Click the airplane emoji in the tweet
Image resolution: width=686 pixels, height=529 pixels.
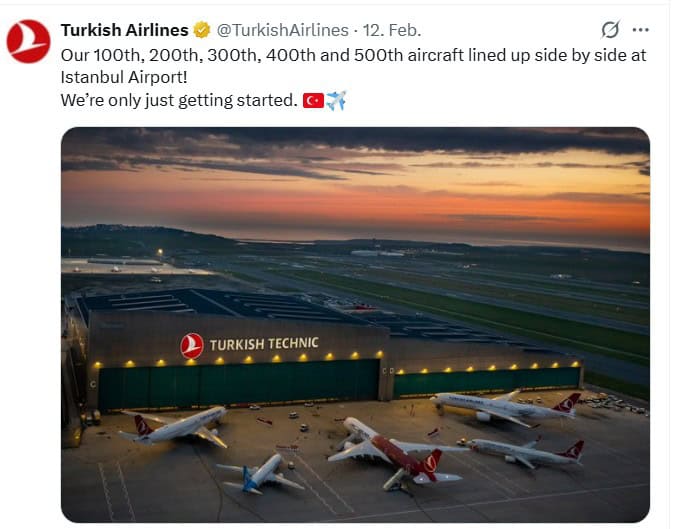[x=336, y=101]
